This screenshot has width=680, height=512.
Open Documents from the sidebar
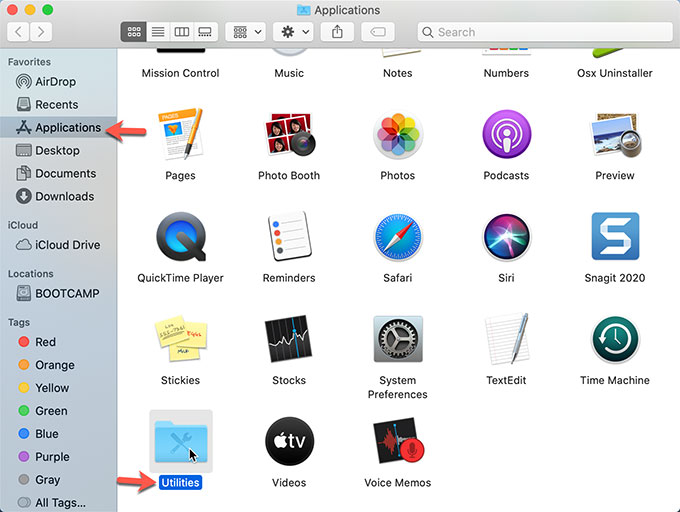tap(58, 173)
